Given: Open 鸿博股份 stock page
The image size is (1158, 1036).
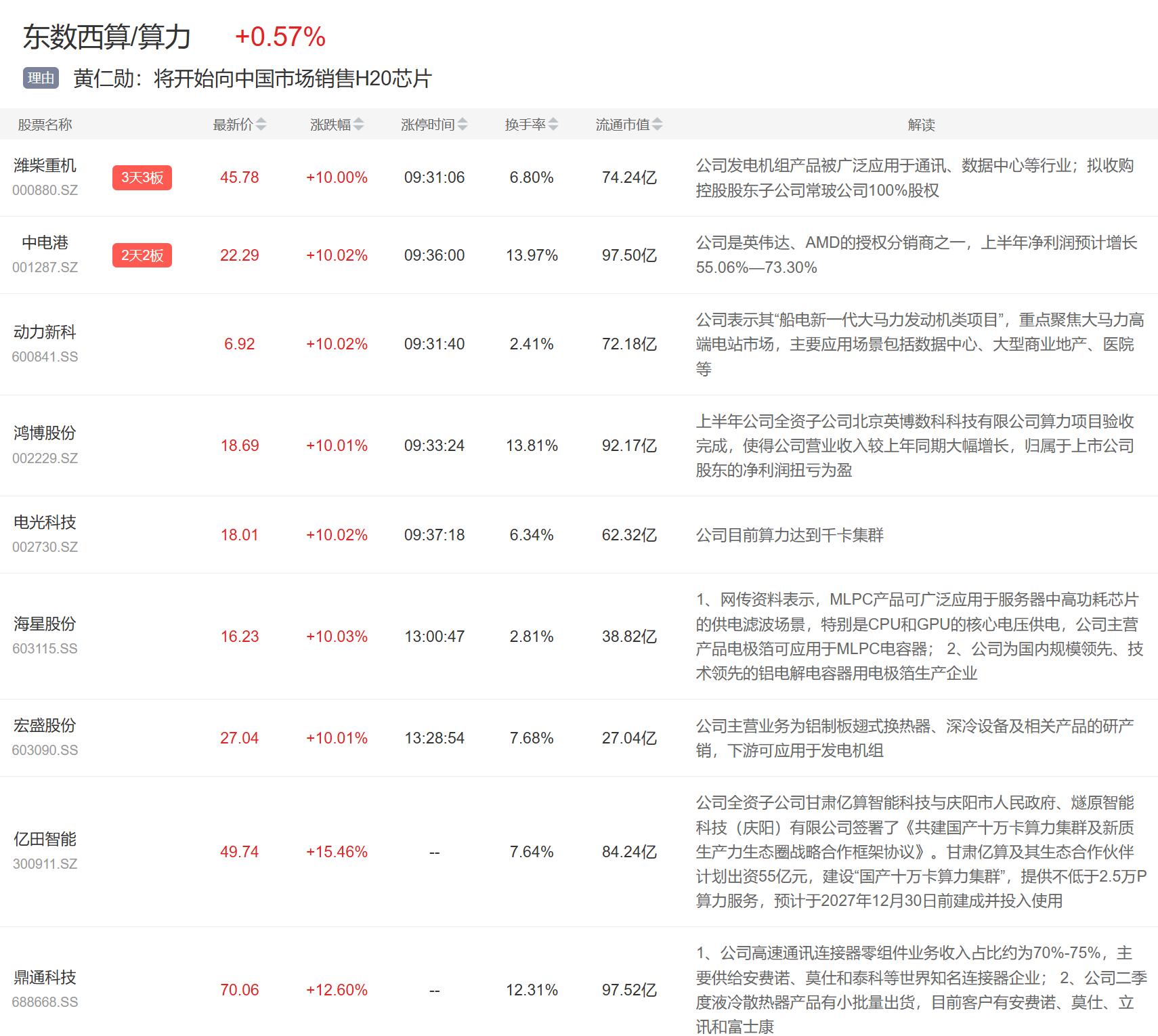Looking at the screenshot, I should point(45,433).
